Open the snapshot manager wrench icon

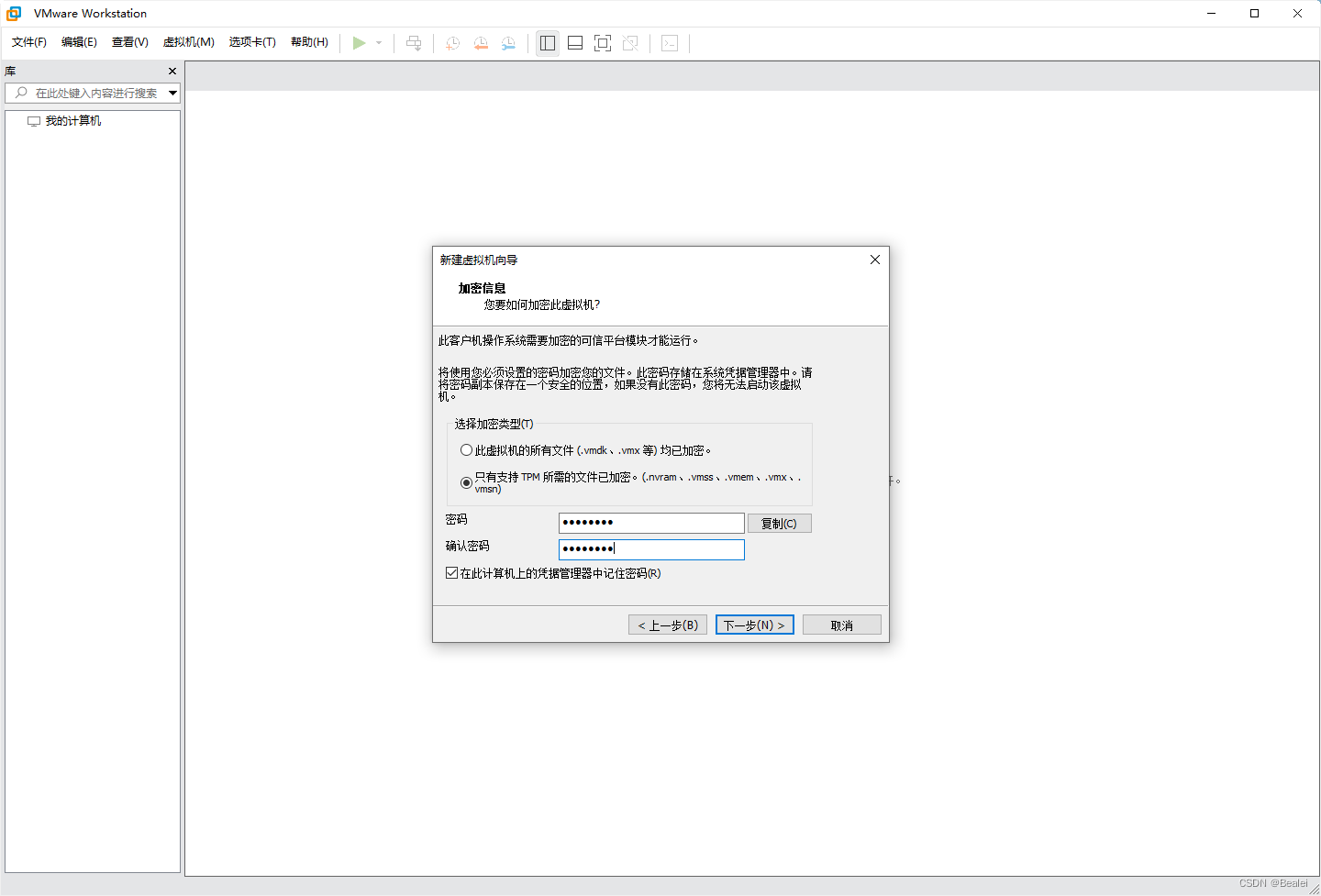pos(508,43)
